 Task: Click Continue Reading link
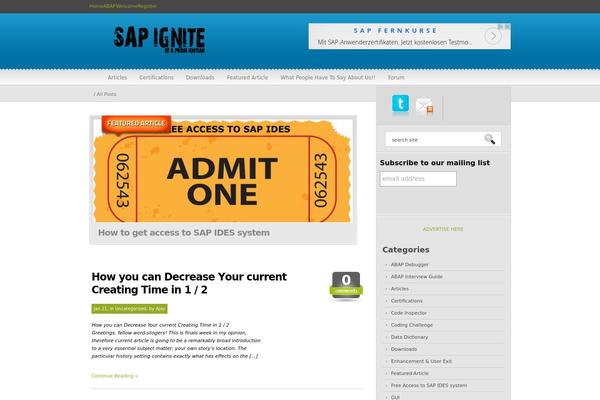coord(114,376)
